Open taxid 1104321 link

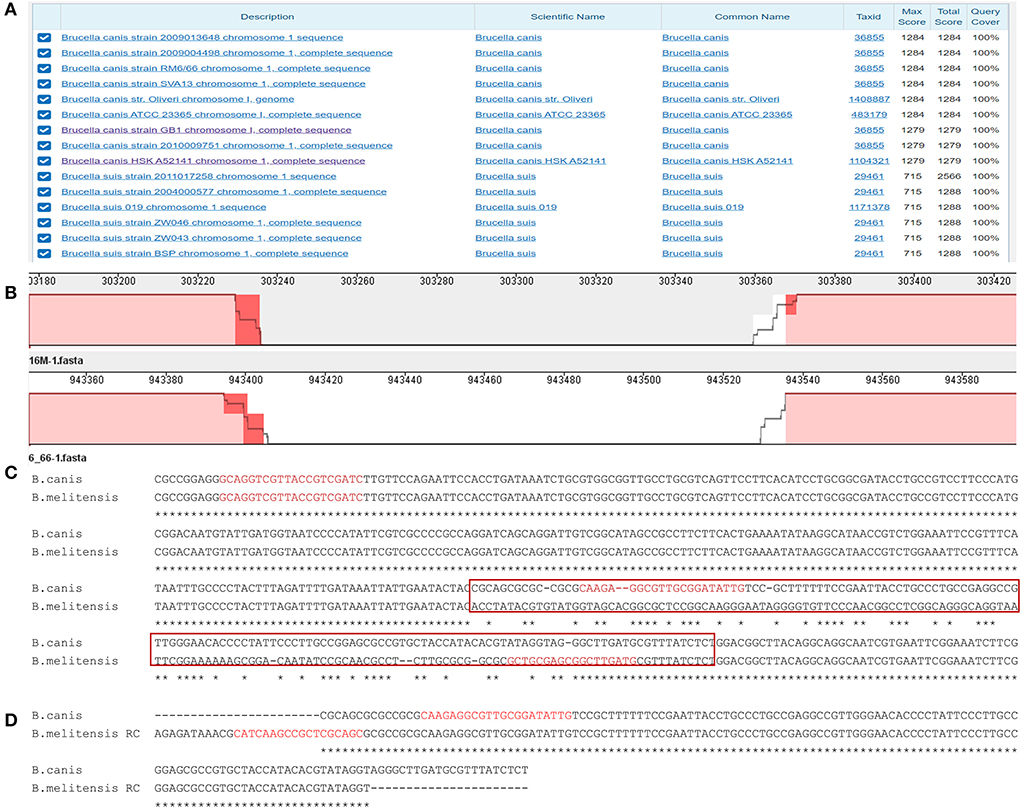869,161
